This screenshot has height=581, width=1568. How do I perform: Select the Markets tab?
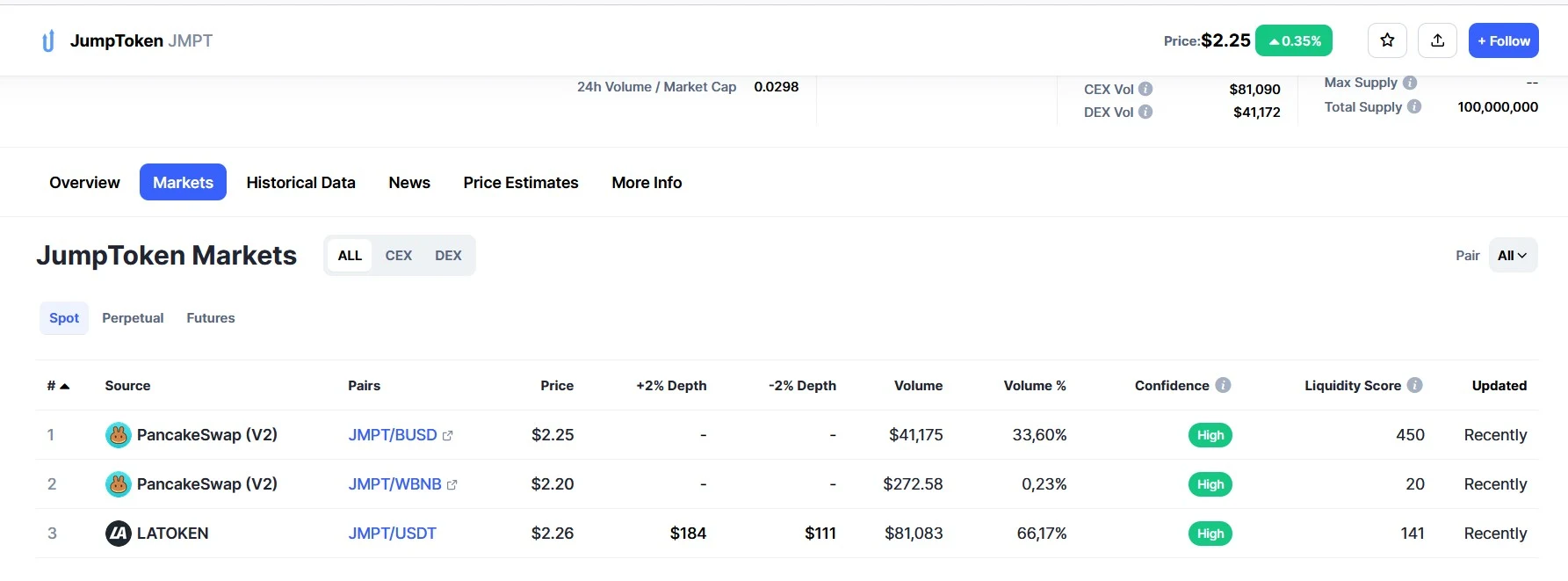pos(183,182)
